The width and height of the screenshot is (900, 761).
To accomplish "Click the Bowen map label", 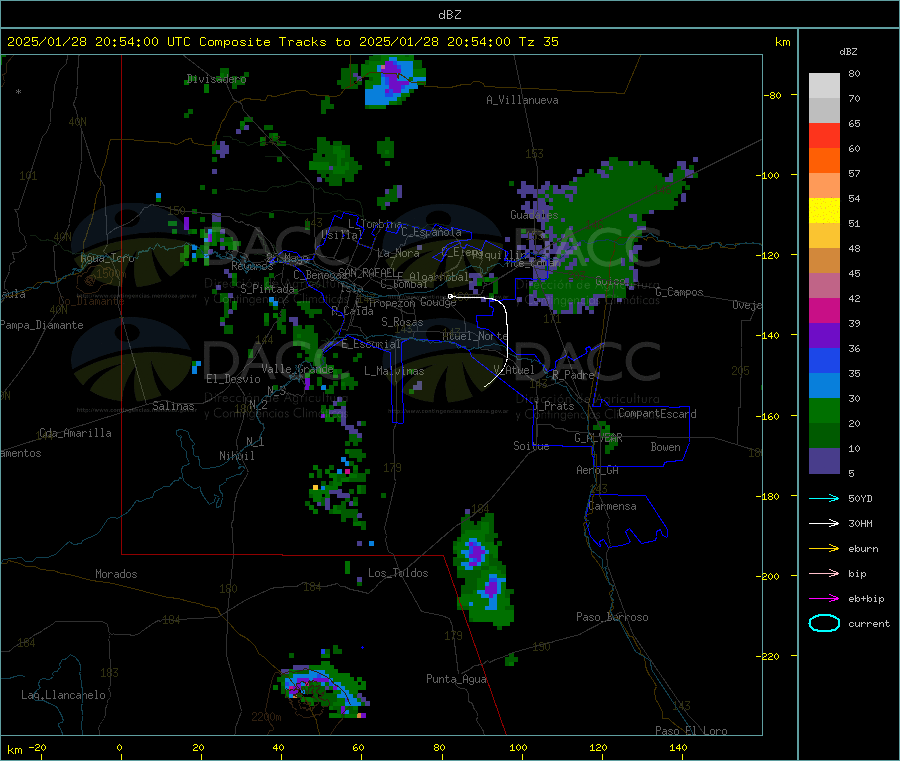I will click(665, 447).
